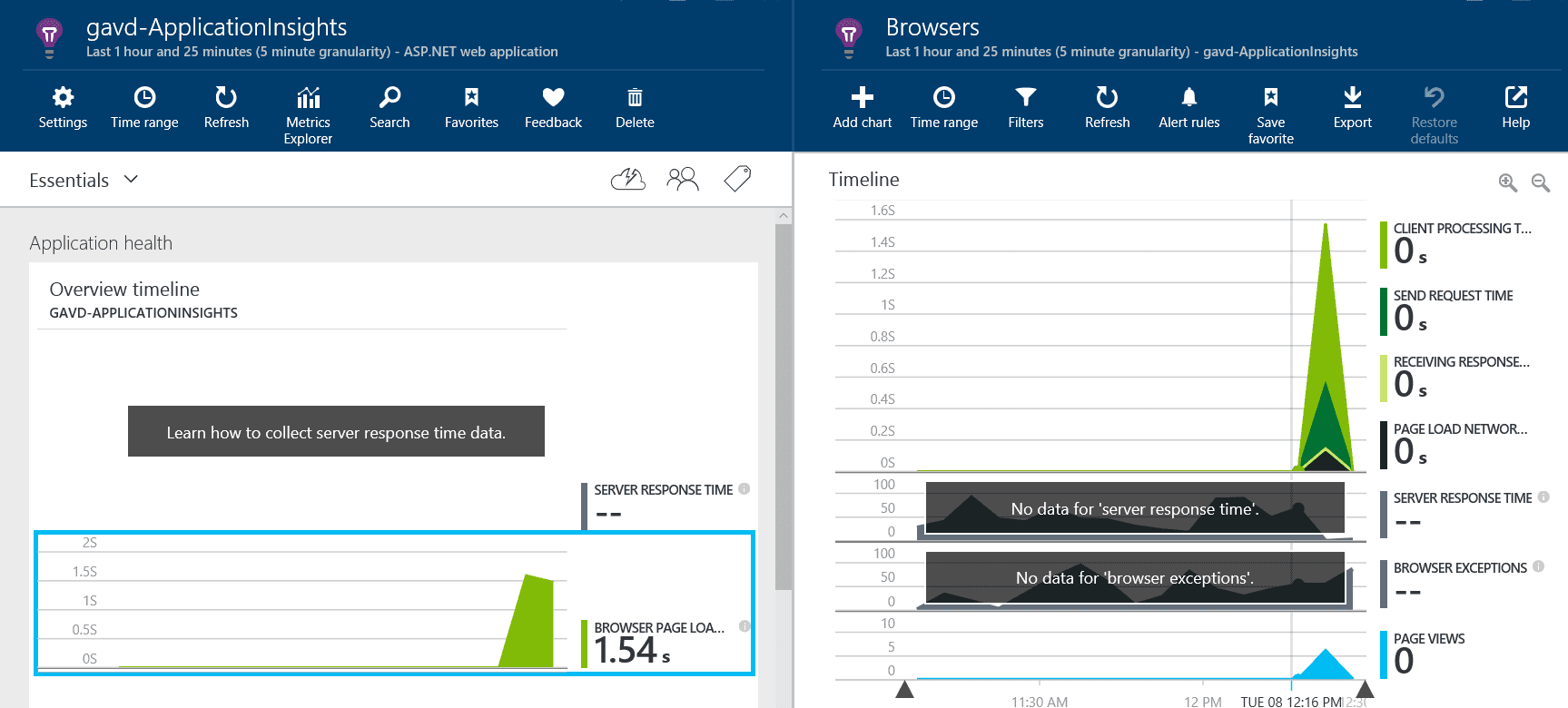Click Server Response Time info icon in overview
Screen dimensions: 1568x708
745,488
